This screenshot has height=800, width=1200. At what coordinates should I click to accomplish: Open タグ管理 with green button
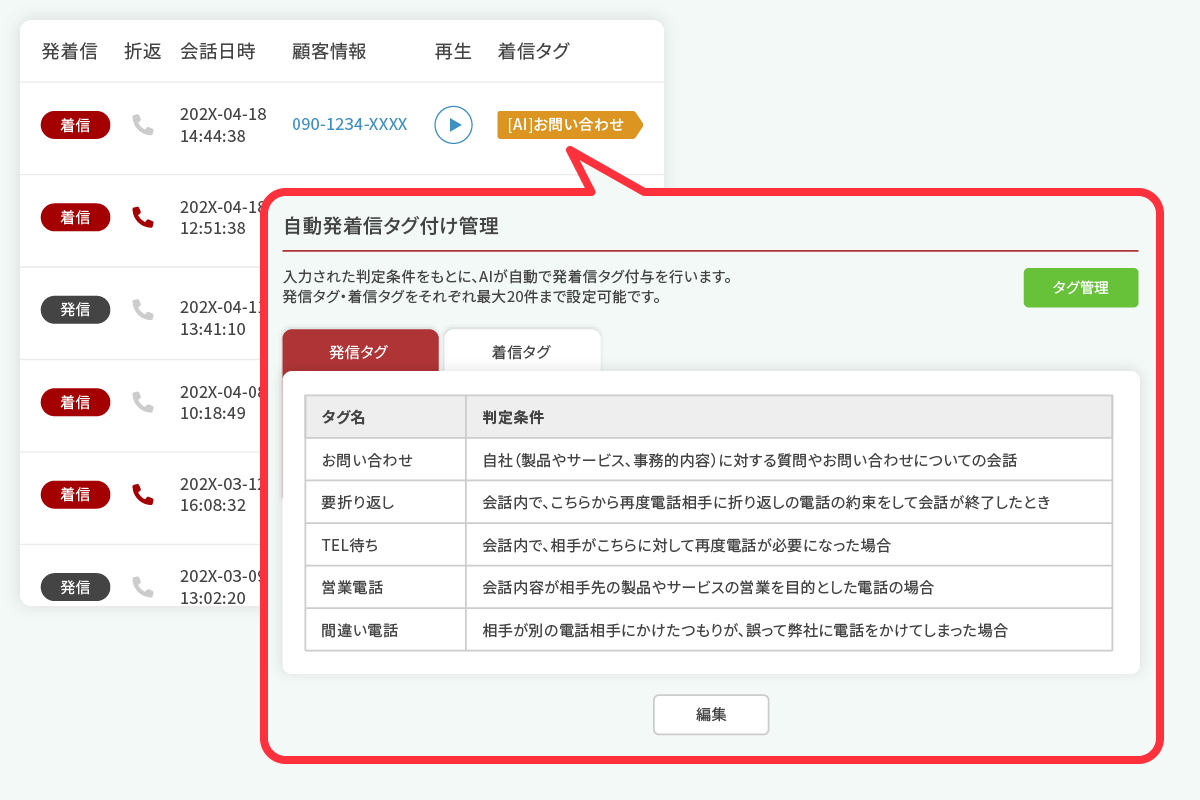point(1080,288)
